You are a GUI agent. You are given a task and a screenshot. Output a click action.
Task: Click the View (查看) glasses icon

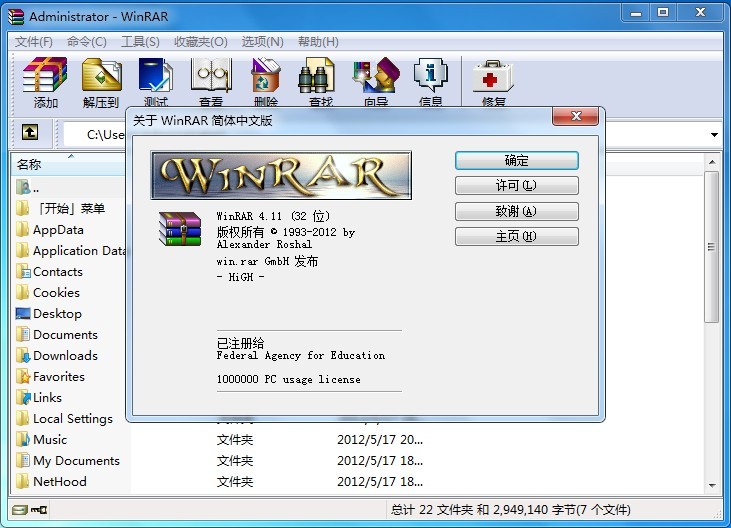(211, 77)
